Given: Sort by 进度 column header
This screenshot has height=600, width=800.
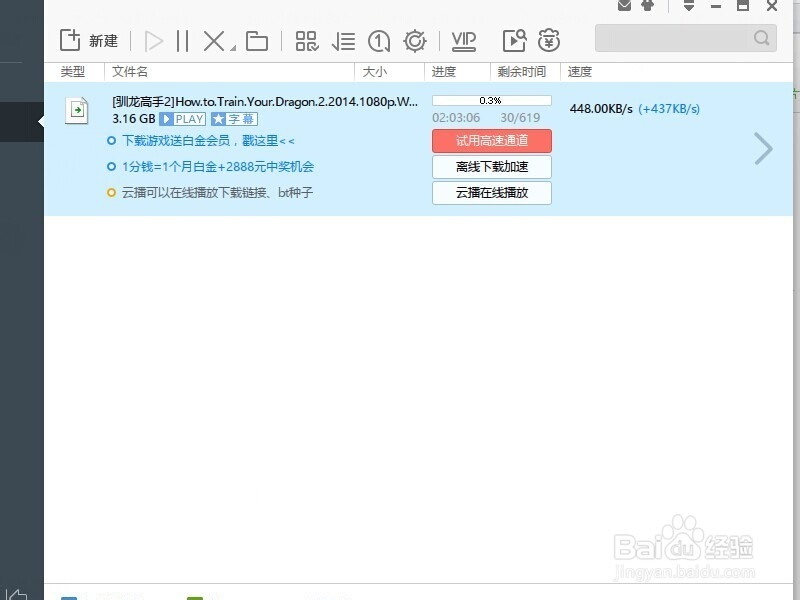Looking at the screenshot, I should [444, 72].
